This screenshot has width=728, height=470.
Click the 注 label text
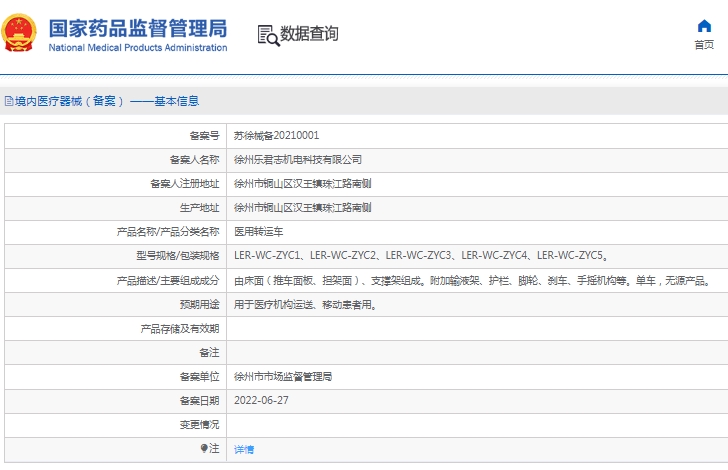point(214,448)
